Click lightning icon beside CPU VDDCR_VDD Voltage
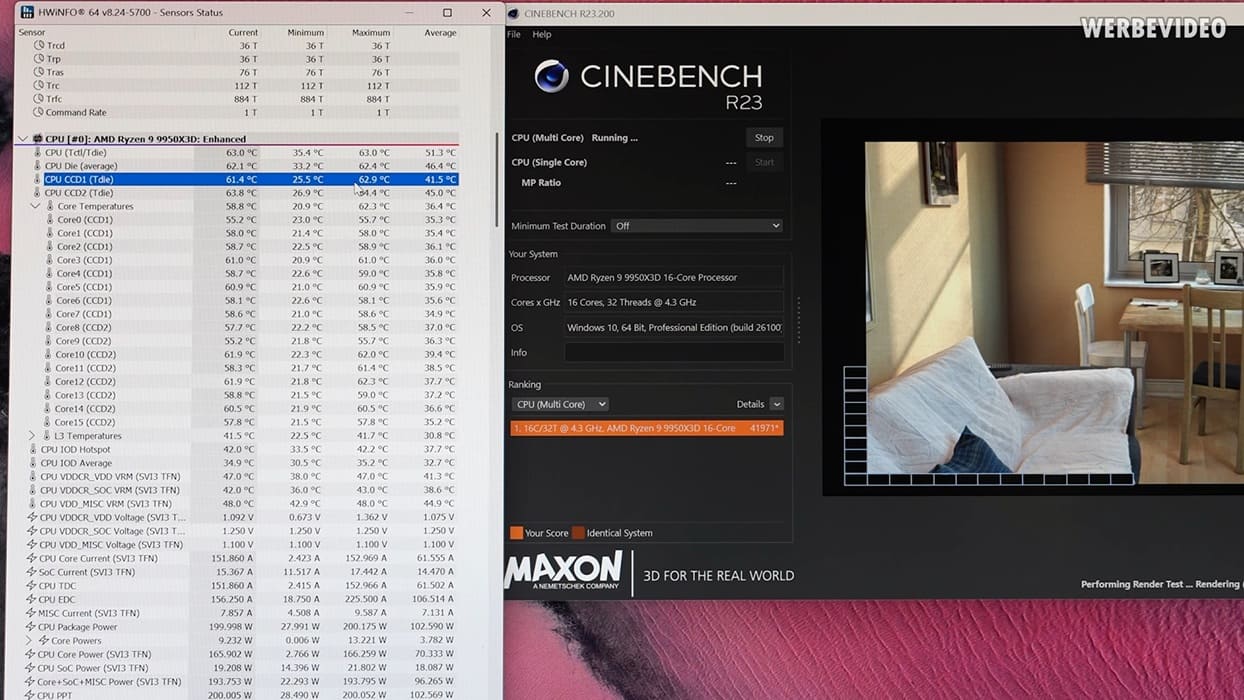Viewport: 1244px width, 700px height. tap(32, 518)
